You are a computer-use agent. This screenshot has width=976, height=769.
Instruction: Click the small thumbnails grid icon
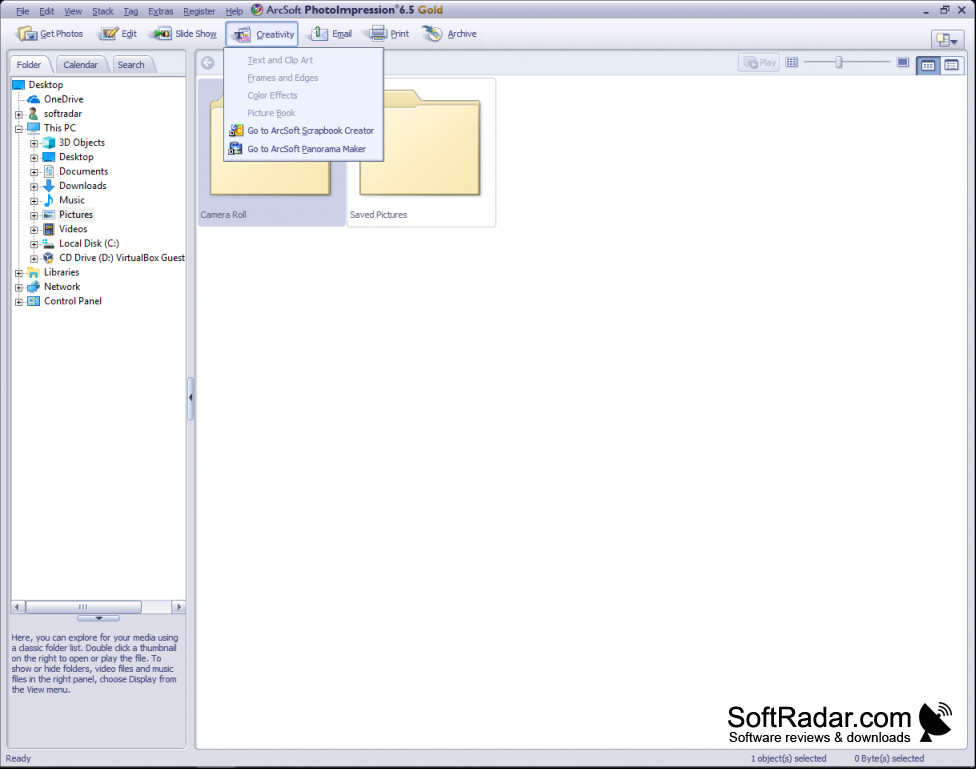tap(791, 62)
